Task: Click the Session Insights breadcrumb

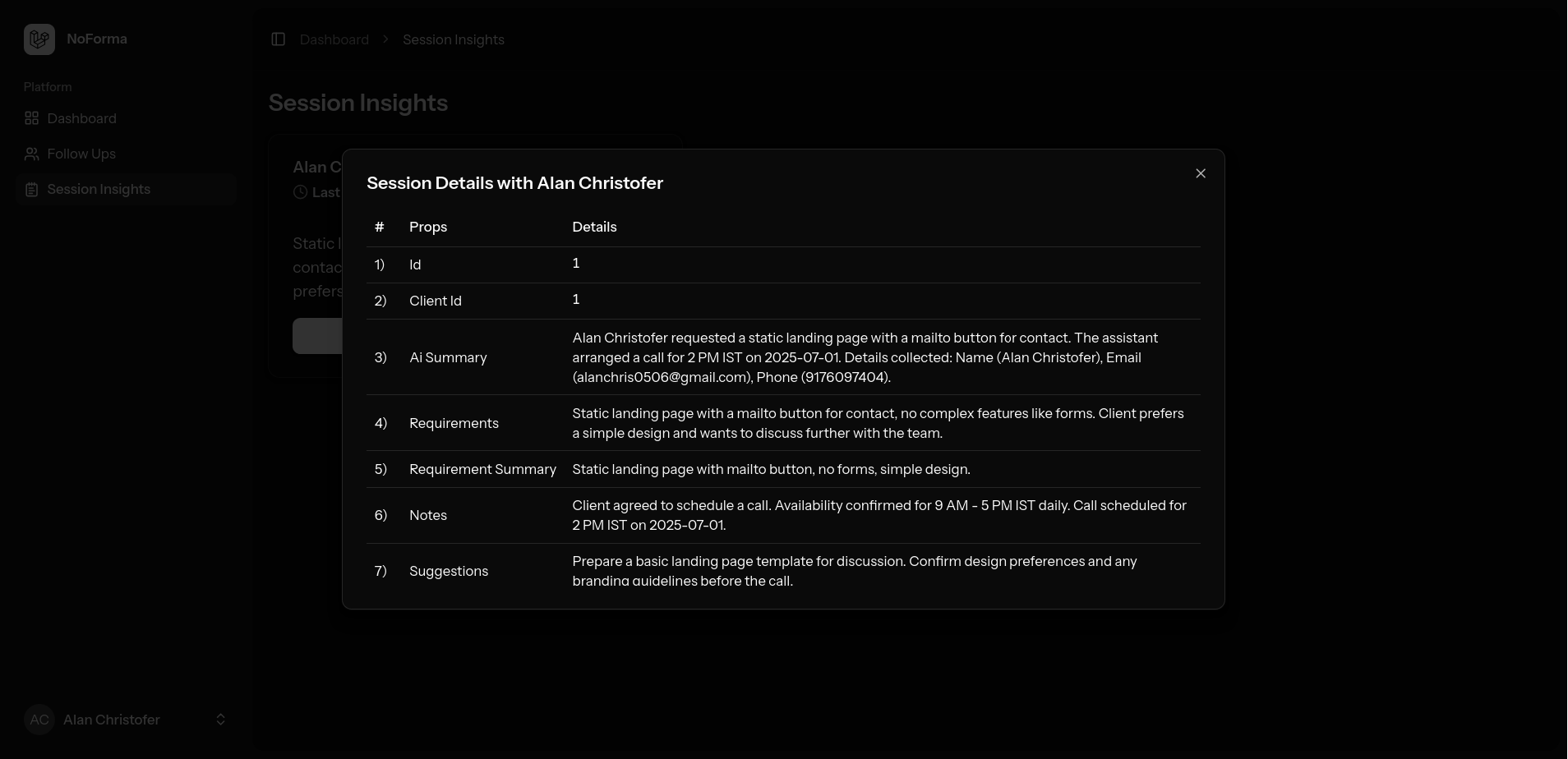Action: point(454,39)
